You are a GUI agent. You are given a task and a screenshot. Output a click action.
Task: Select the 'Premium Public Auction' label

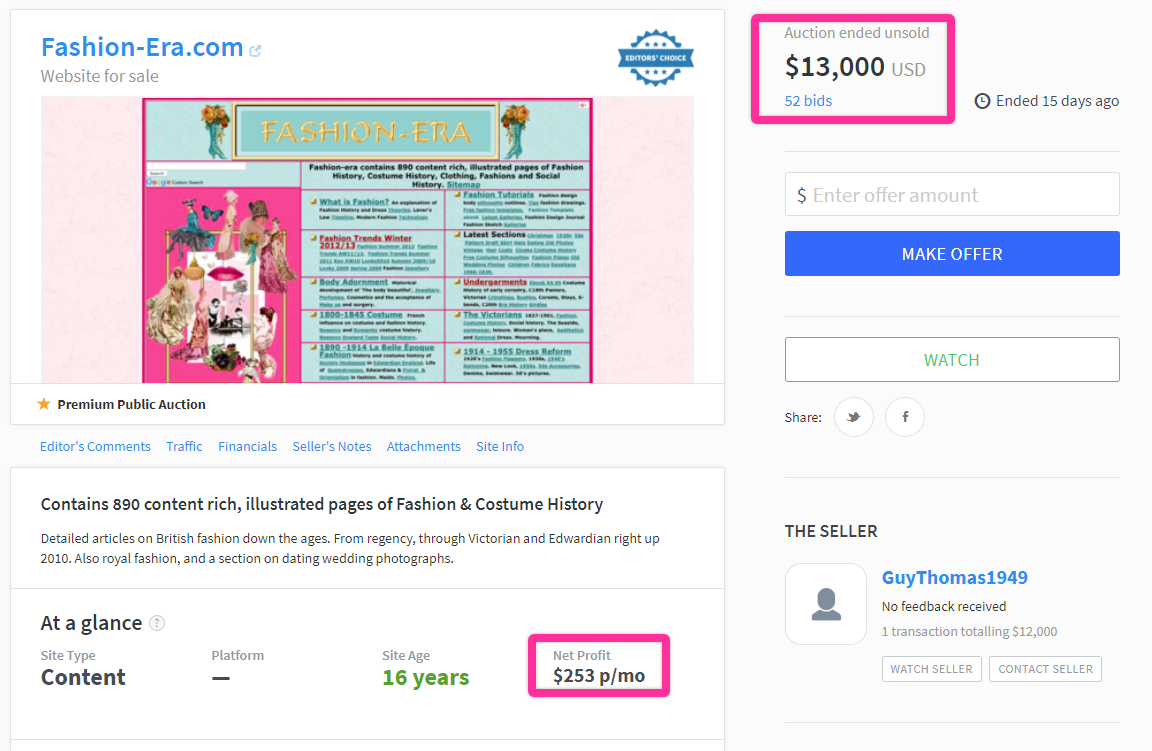click(132, 404)
